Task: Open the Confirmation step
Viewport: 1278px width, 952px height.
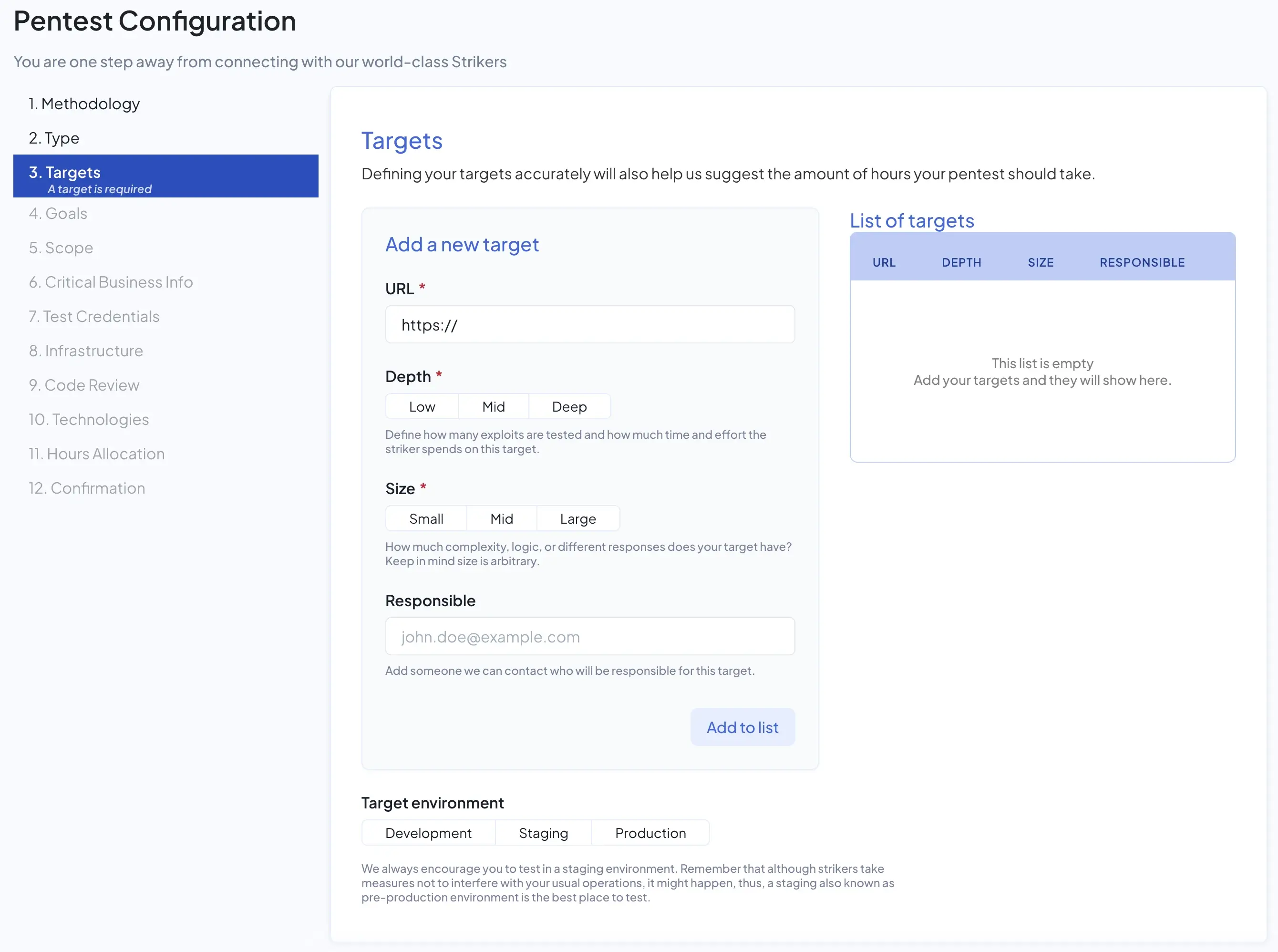Action: [86, 487]
